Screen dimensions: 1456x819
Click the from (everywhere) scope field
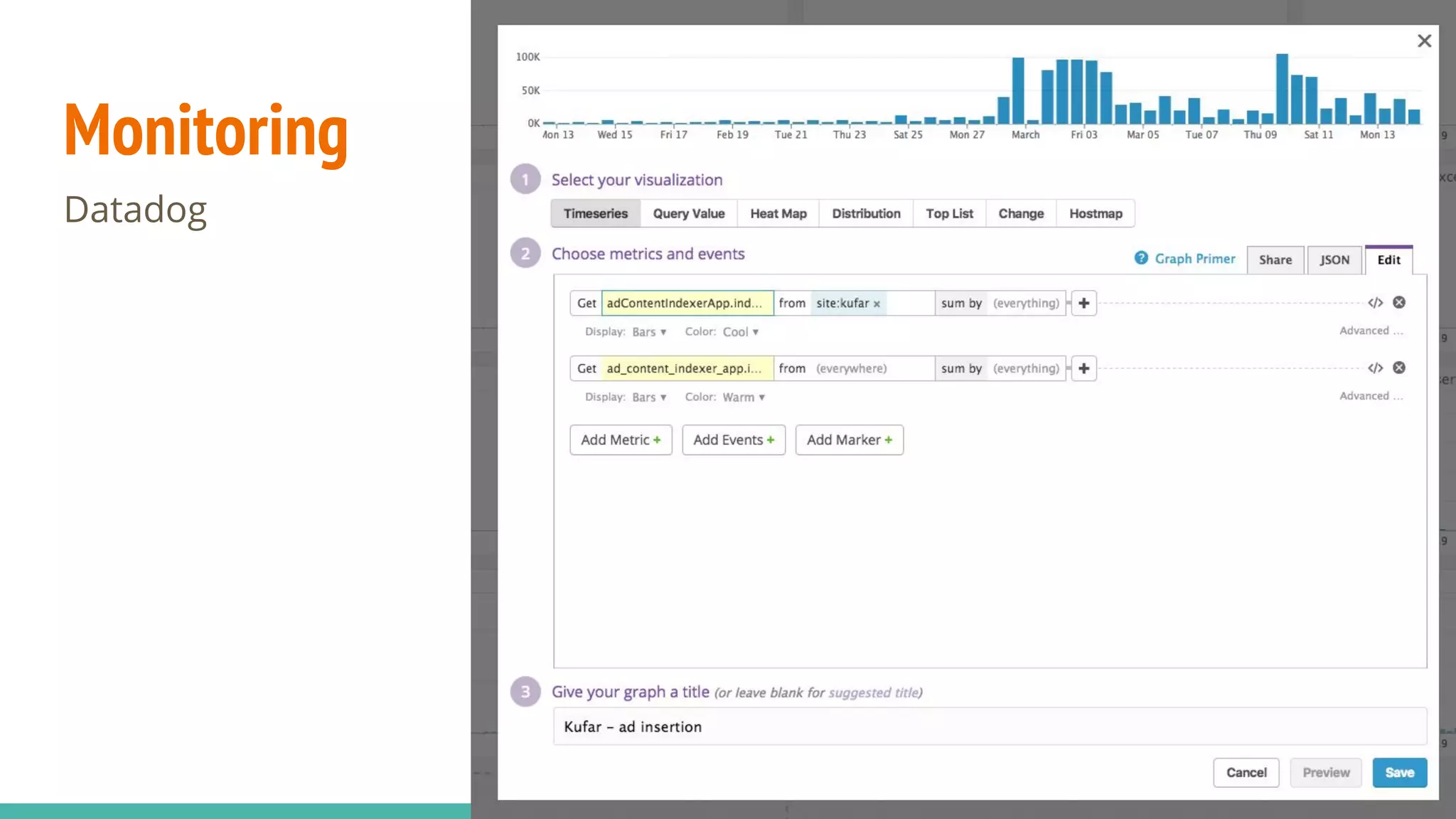point(854,369)
